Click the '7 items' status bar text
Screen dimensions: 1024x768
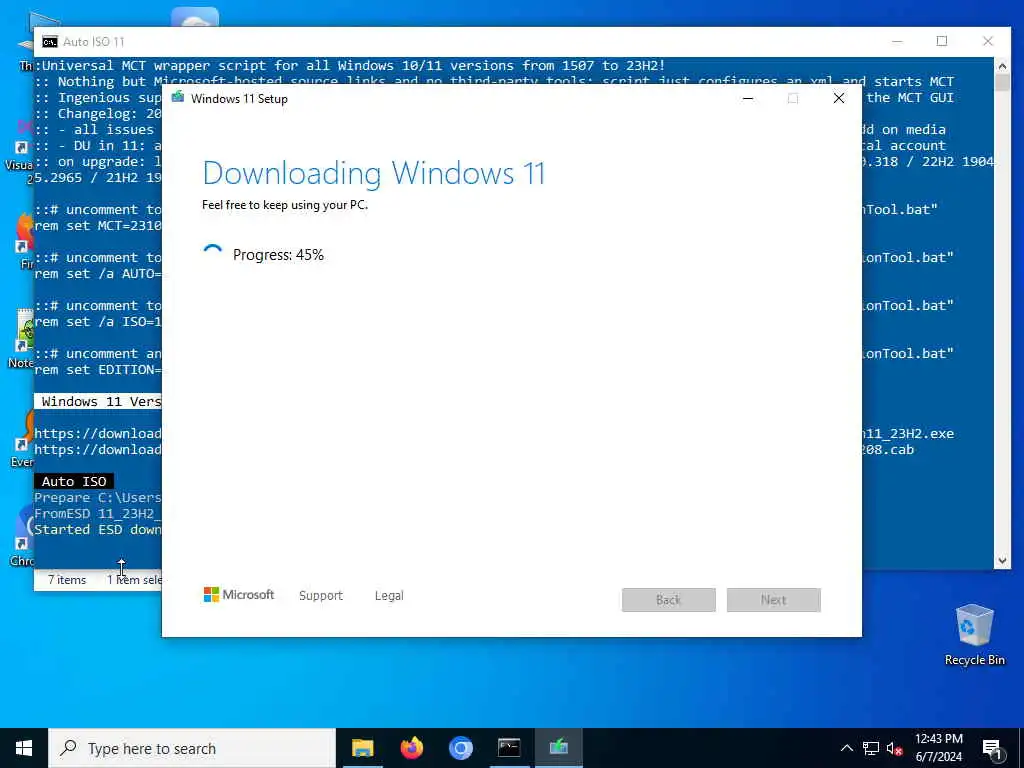click(67, 580)
